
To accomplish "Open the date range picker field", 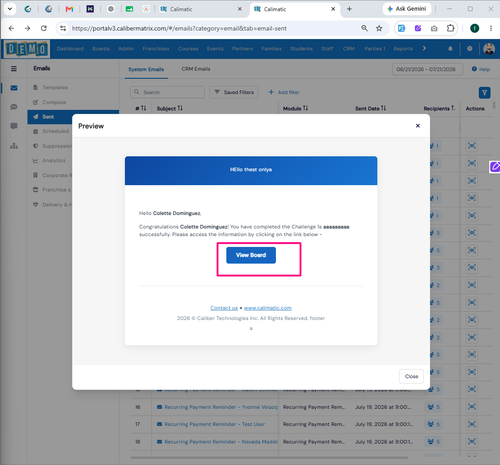I will 427,69.
